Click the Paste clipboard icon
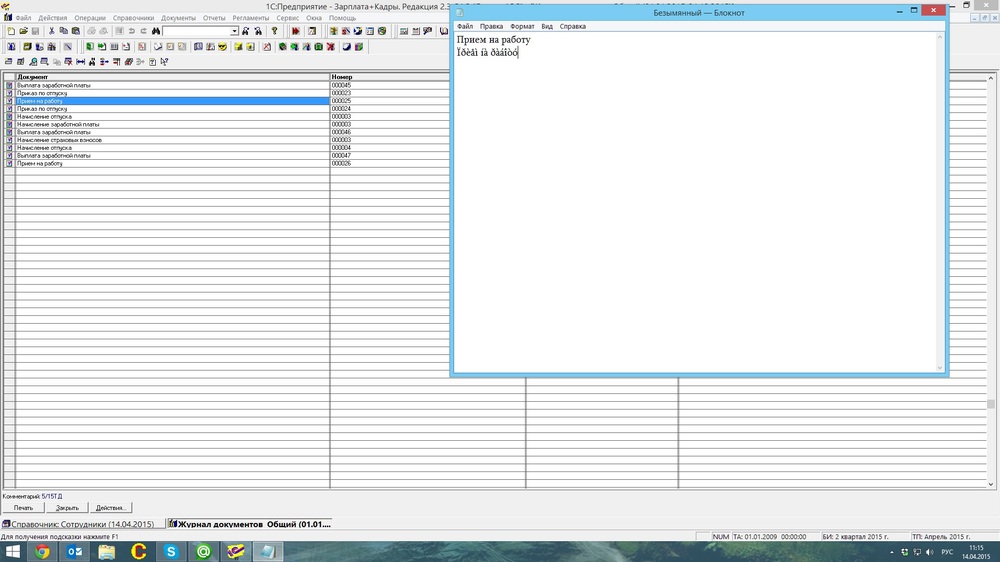The image size is (1000, 562). 75,31
